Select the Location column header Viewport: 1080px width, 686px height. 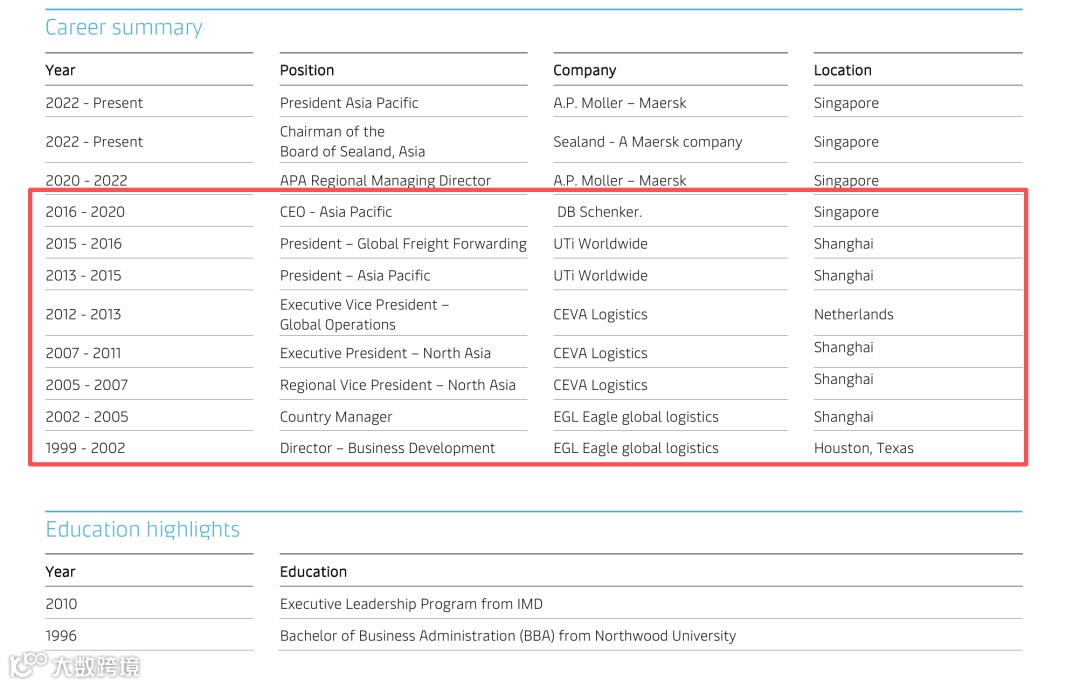(842, 70)
